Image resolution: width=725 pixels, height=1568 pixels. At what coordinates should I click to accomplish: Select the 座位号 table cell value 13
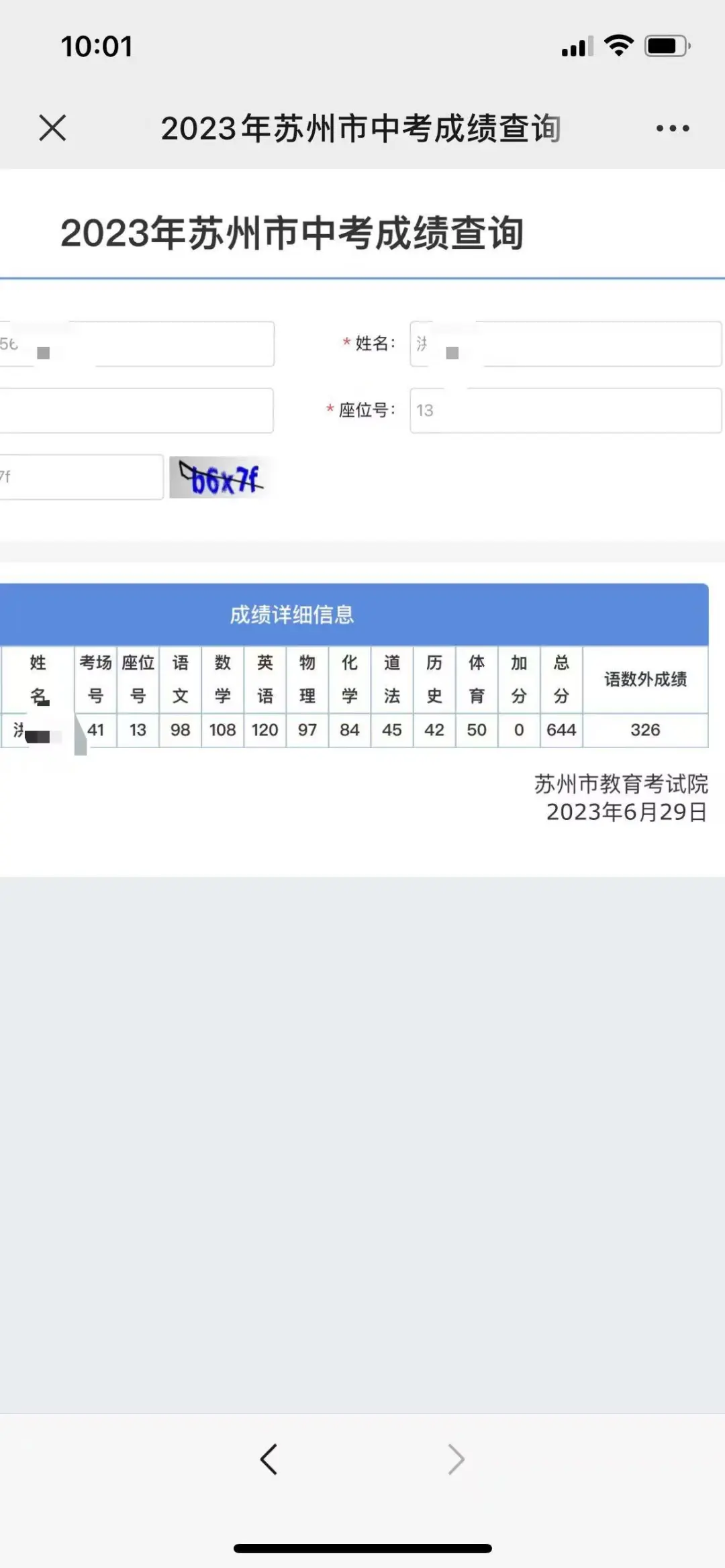coord(138,729)
